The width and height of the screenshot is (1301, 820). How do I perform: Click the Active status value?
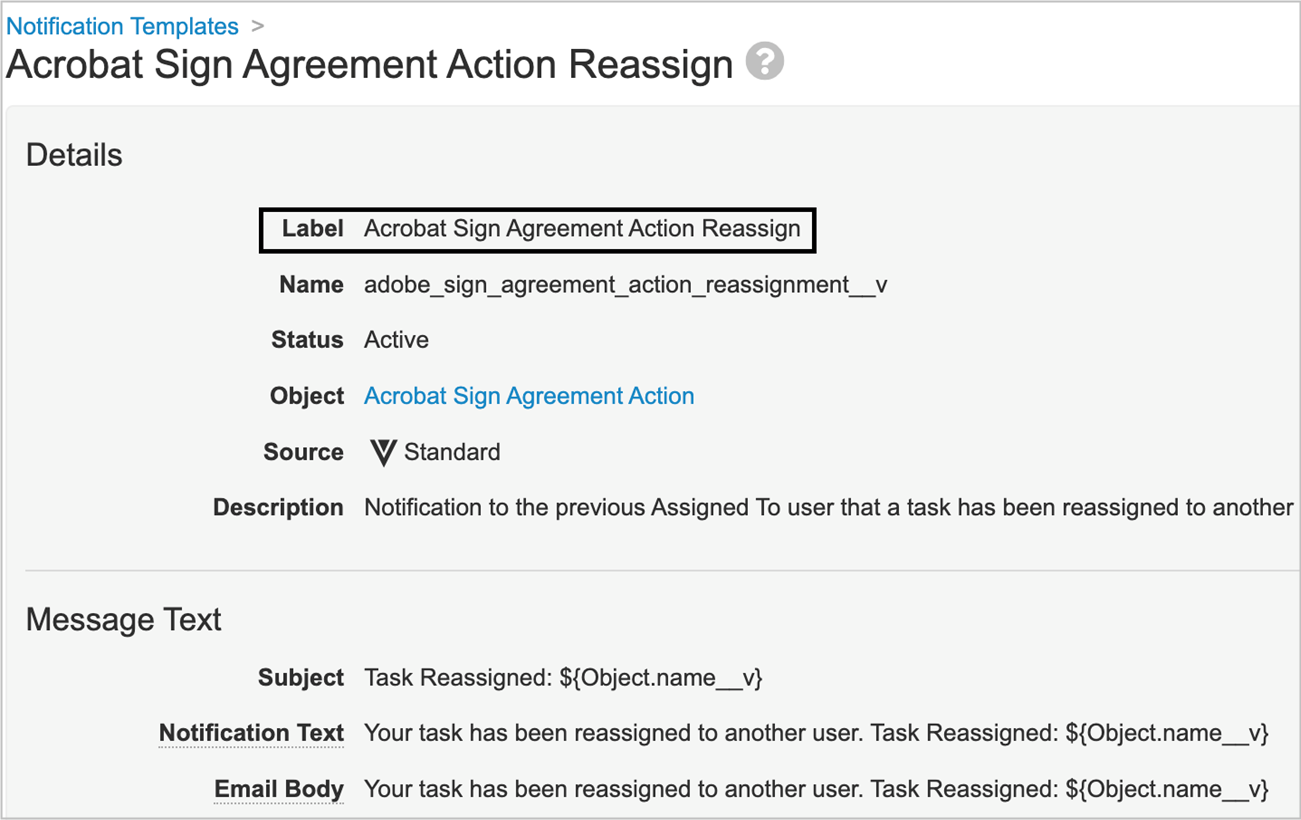pos(396,340)
